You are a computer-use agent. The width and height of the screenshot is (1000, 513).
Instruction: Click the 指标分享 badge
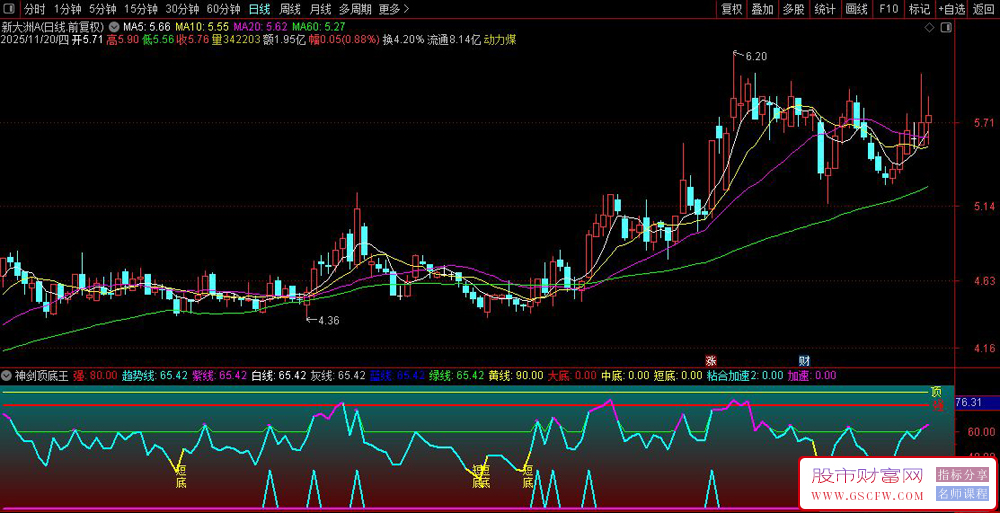[x=962, y=474]
